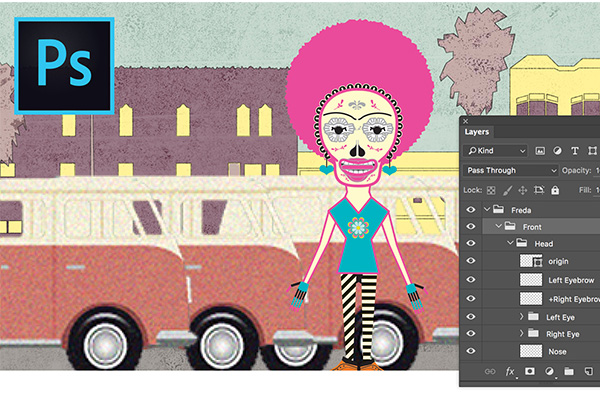The image size is (600, 395).
Task: Toggle visibility of Left Eyebrow layer
Action: pos(471,279)
